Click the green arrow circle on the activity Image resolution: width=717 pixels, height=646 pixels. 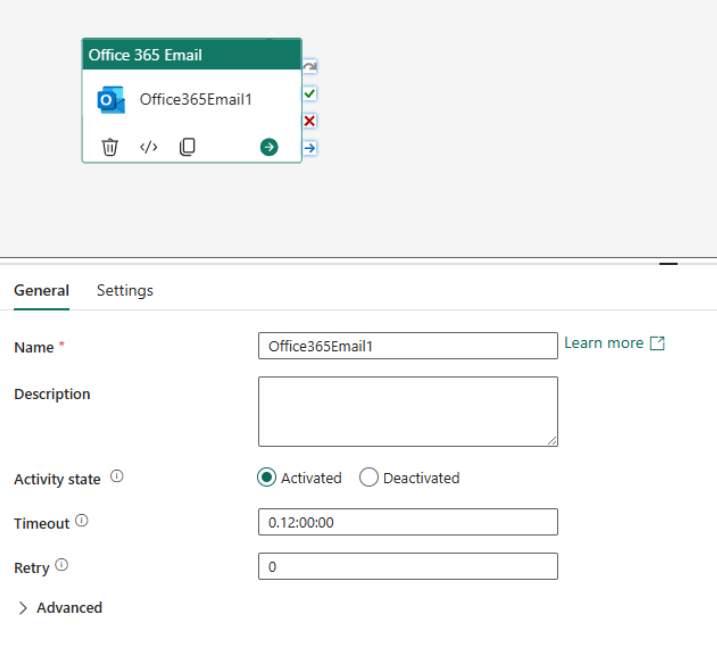[269, 147]
